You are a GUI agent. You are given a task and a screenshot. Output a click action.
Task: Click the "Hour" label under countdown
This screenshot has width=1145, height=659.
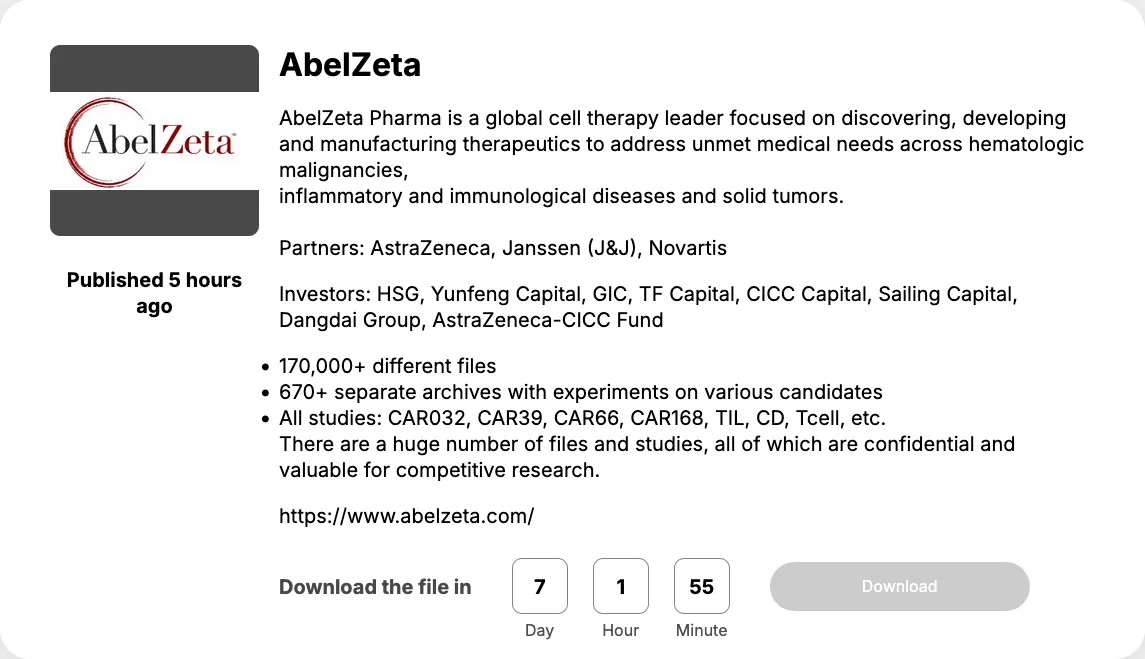621,631
